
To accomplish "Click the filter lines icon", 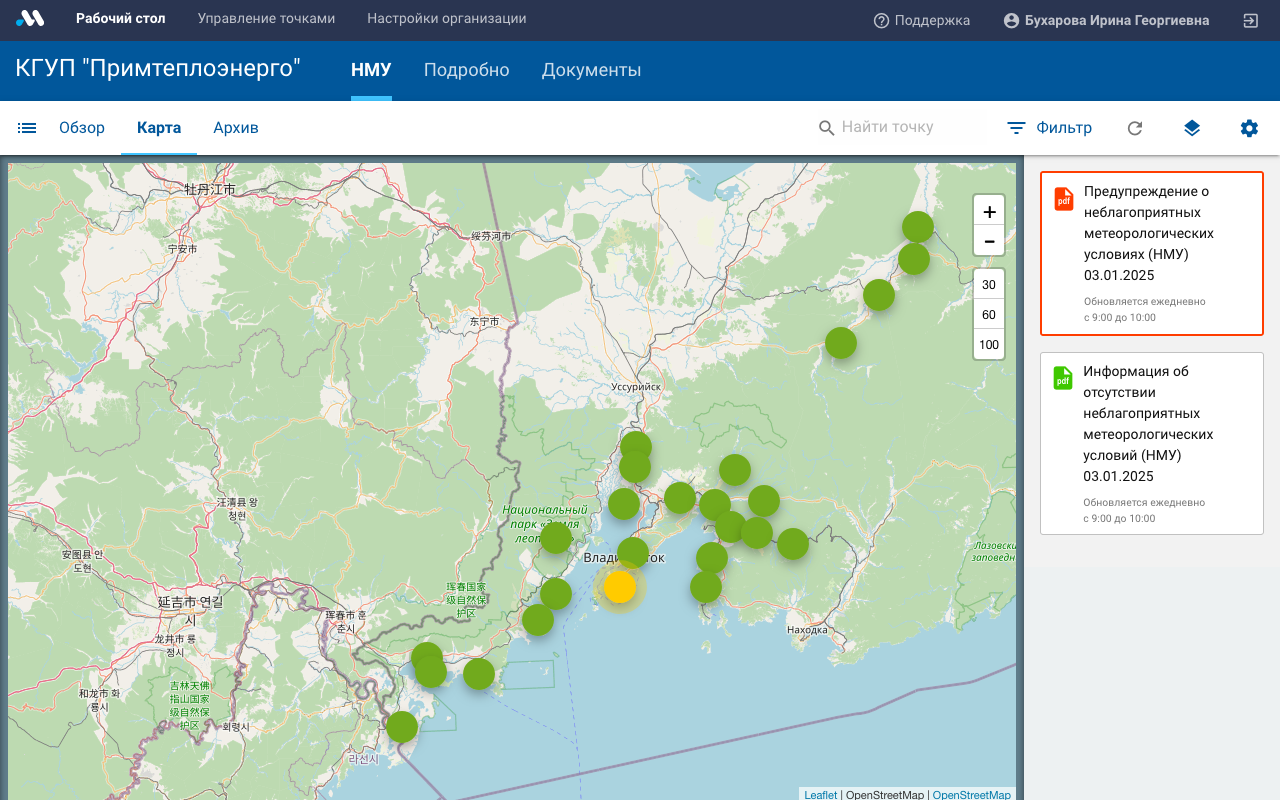I will pos(1016,128).
